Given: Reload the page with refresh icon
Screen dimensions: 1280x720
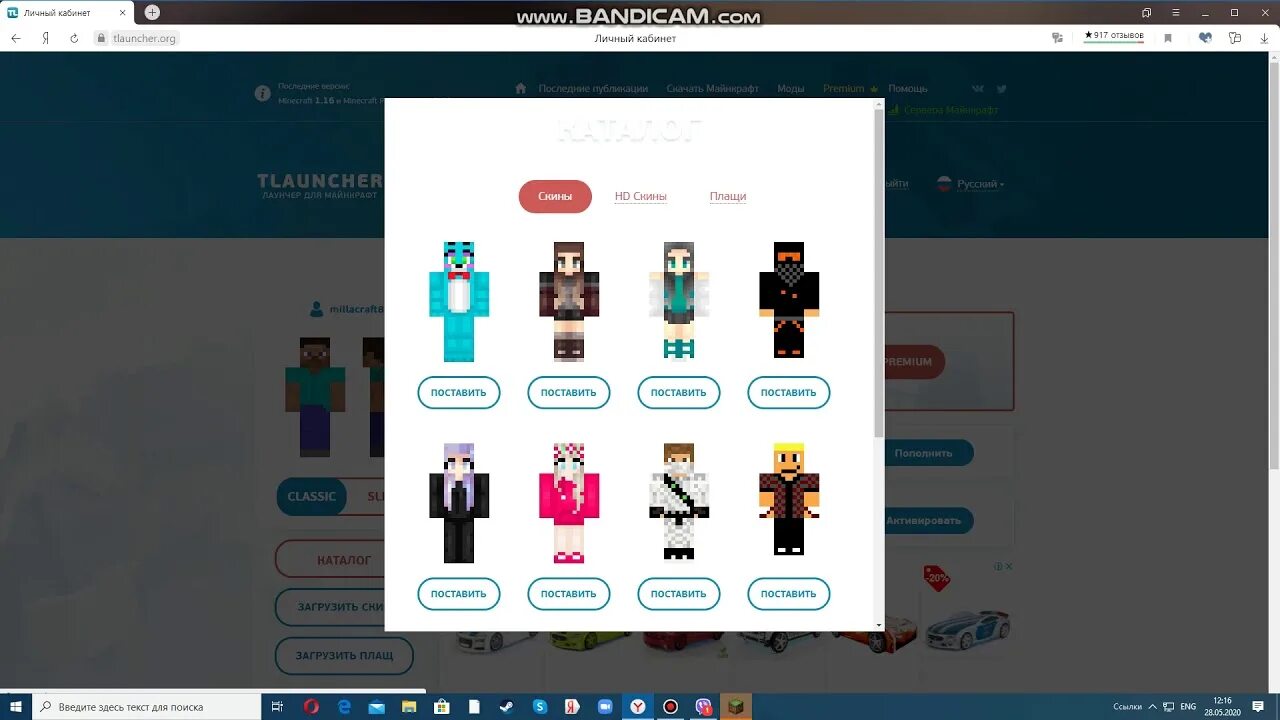Looking at the screenshot, I should click(74, 38).
